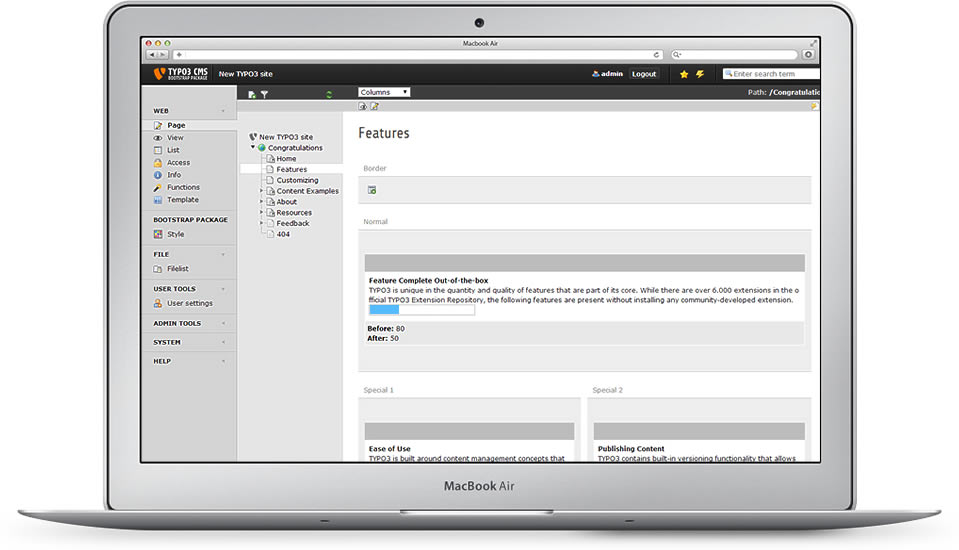Select the Home page in tree

point(286,158)
